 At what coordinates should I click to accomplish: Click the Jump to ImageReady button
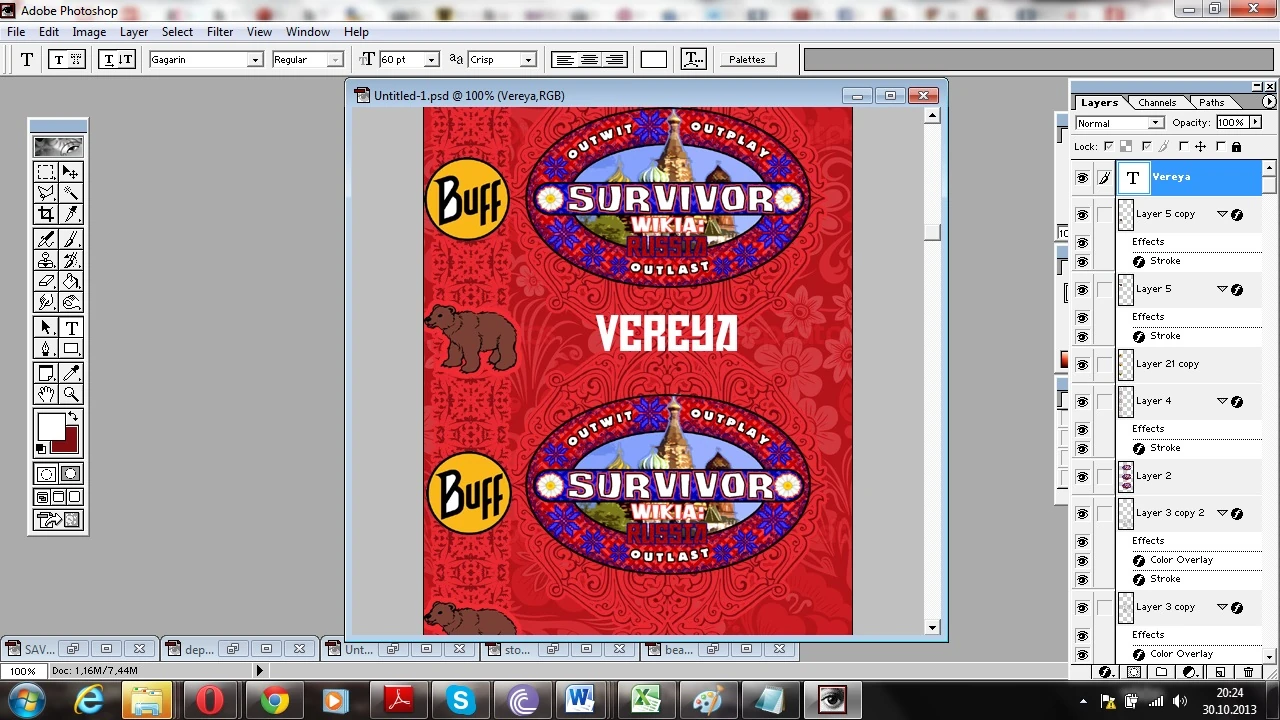coord(59,519)
